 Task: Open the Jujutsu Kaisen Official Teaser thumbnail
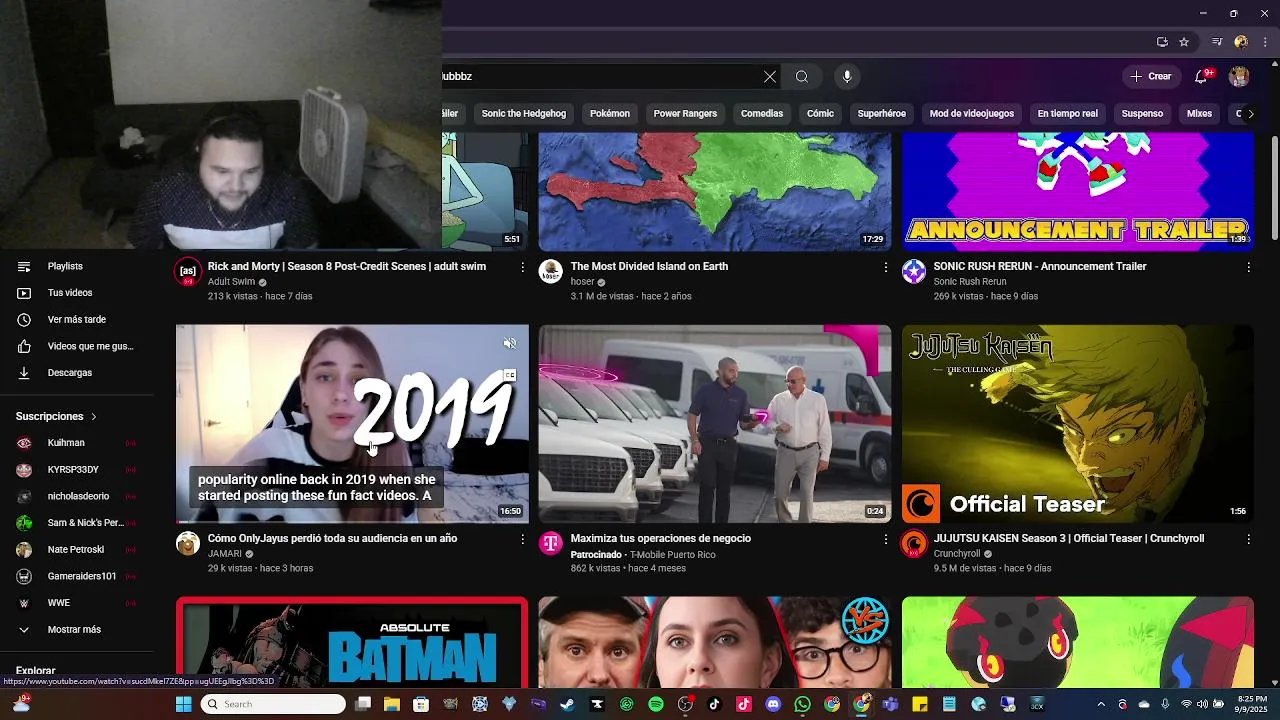click(1078, 424)
